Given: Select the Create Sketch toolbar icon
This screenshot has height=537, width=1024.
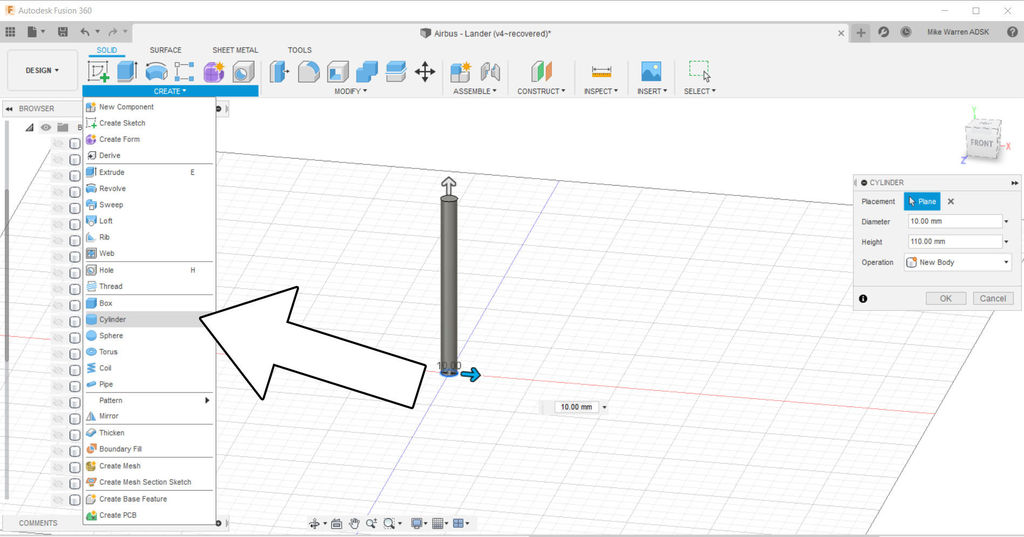Looking at the screenshot, I should (99, 71).
